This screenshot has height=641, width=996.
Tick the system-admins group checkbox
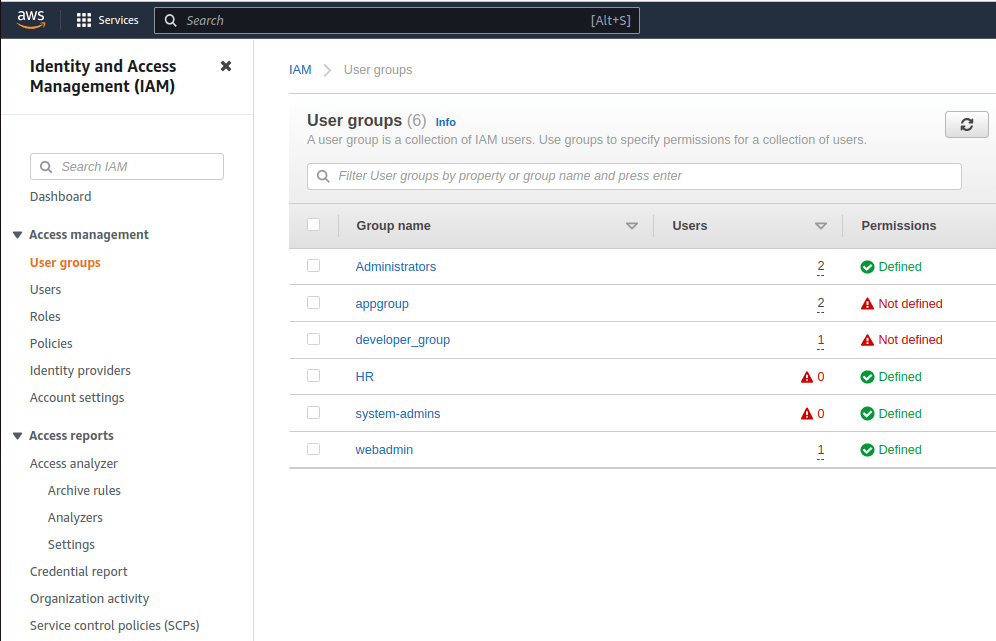tap(313, 412)
